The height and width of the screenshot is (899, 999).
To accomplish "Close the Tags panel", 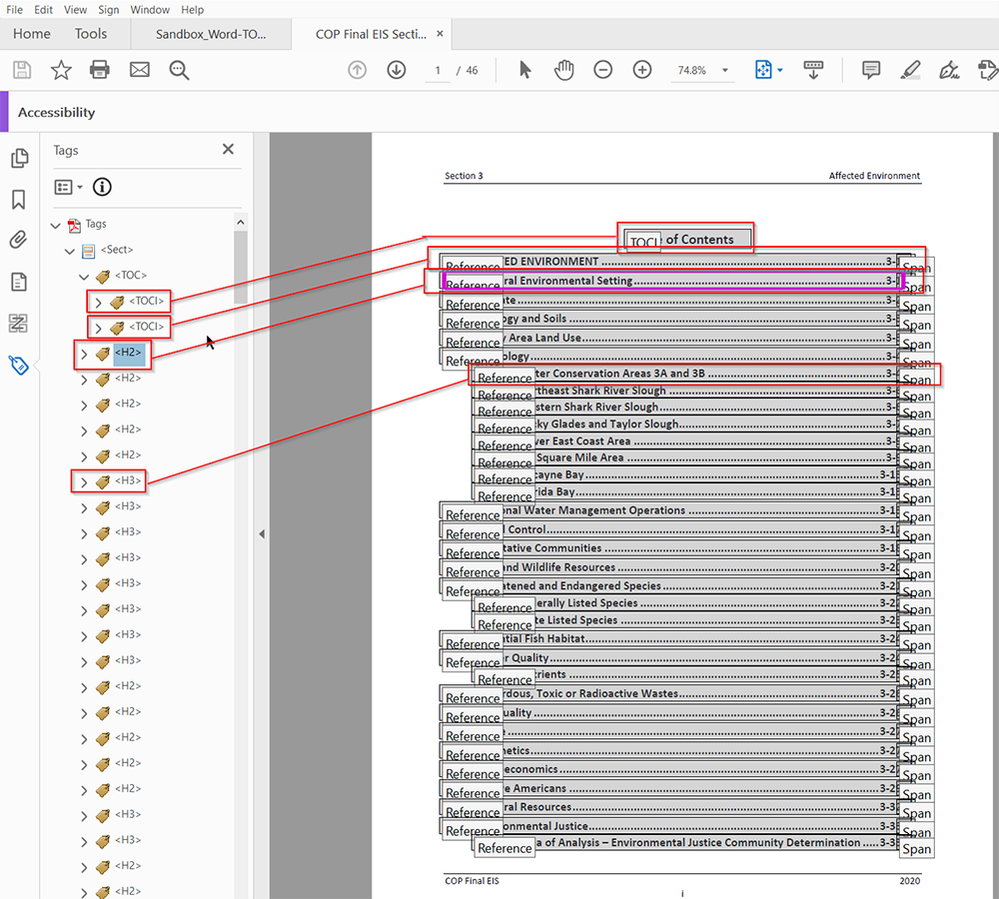I will coord(228,149).
